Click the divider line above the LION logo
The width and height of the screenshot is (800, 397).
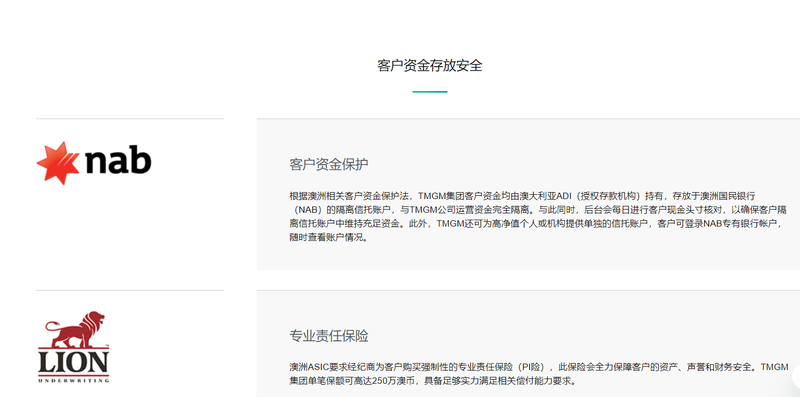tap(130, 290)
